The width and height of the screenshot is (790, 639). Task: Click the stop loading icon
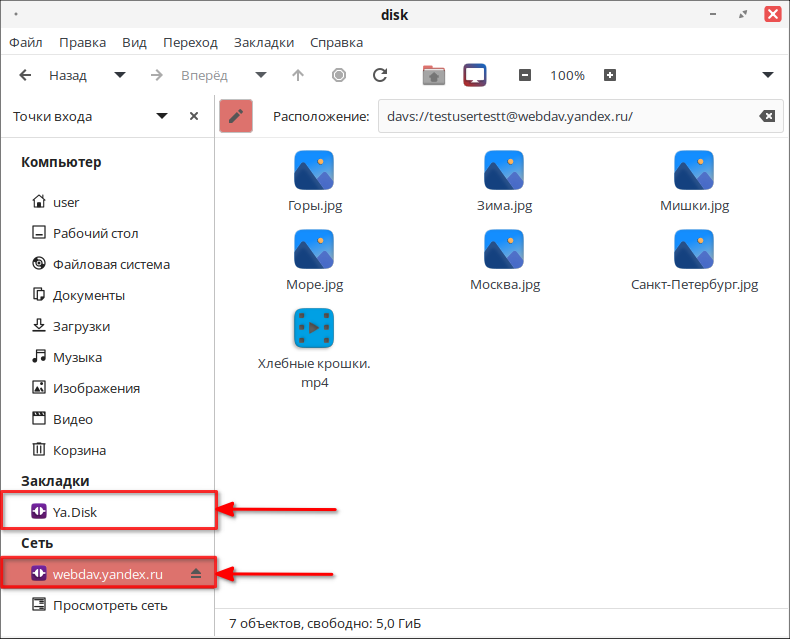339,75
